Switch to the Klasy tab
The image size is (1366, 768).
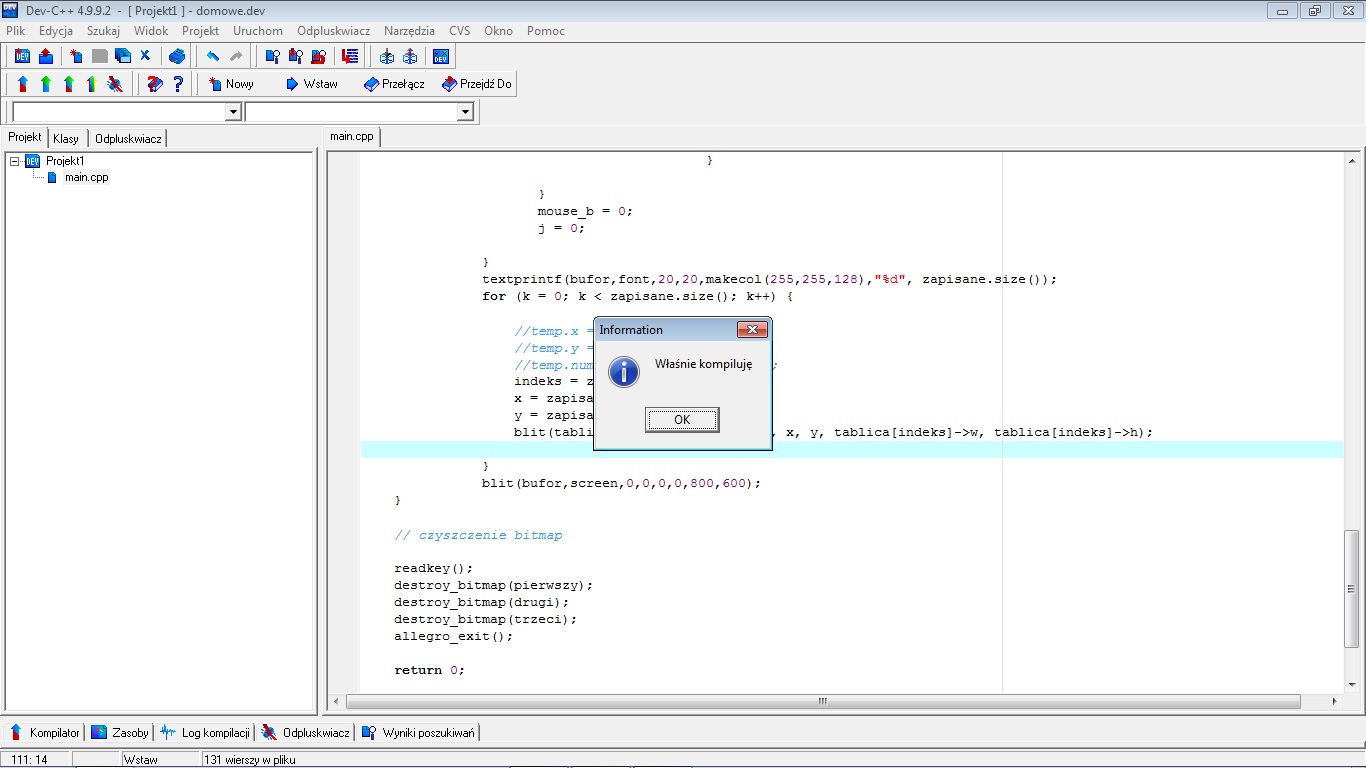coord(66,138)
